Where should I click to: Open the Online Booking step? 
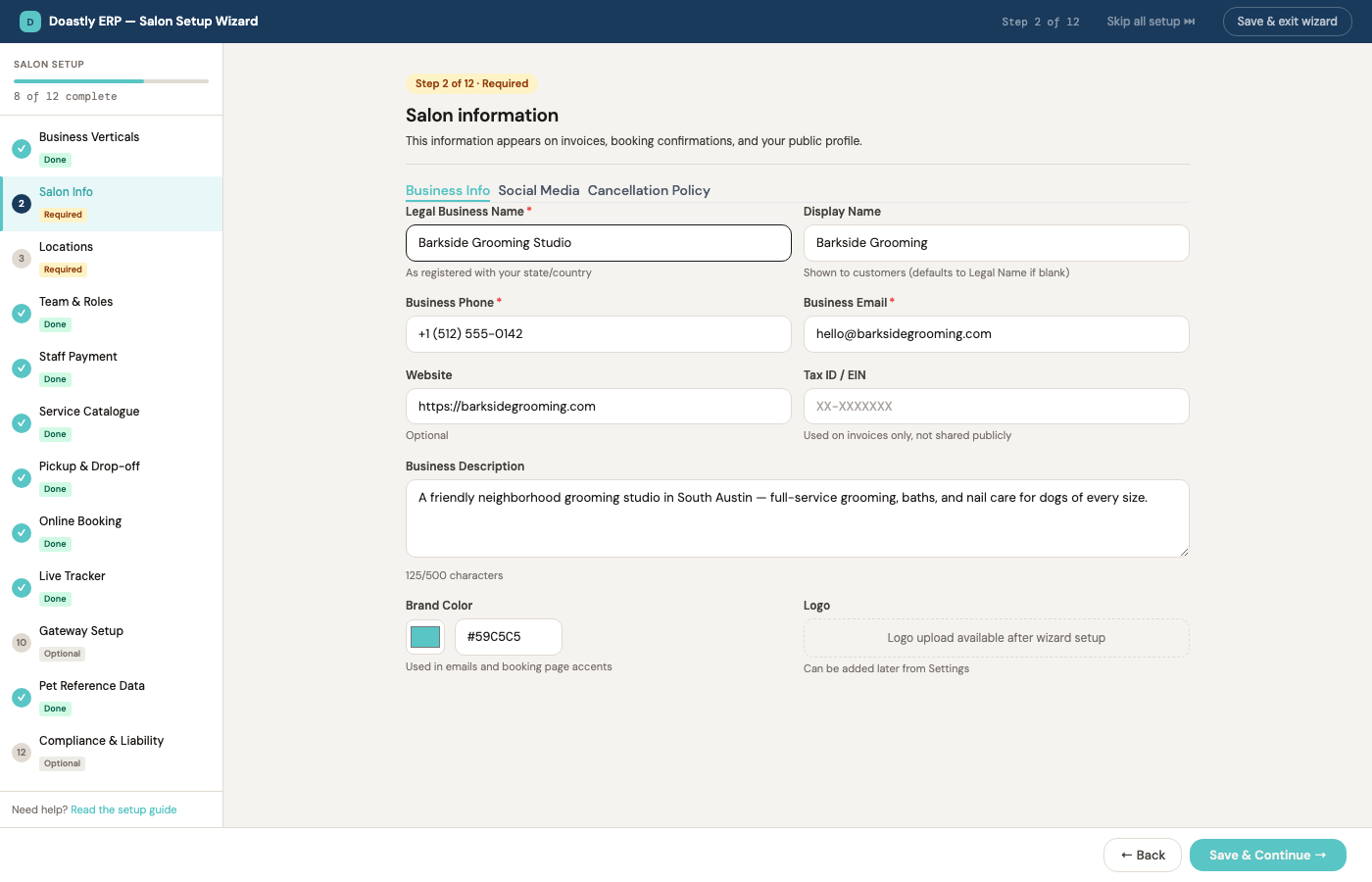coord(112,533)
